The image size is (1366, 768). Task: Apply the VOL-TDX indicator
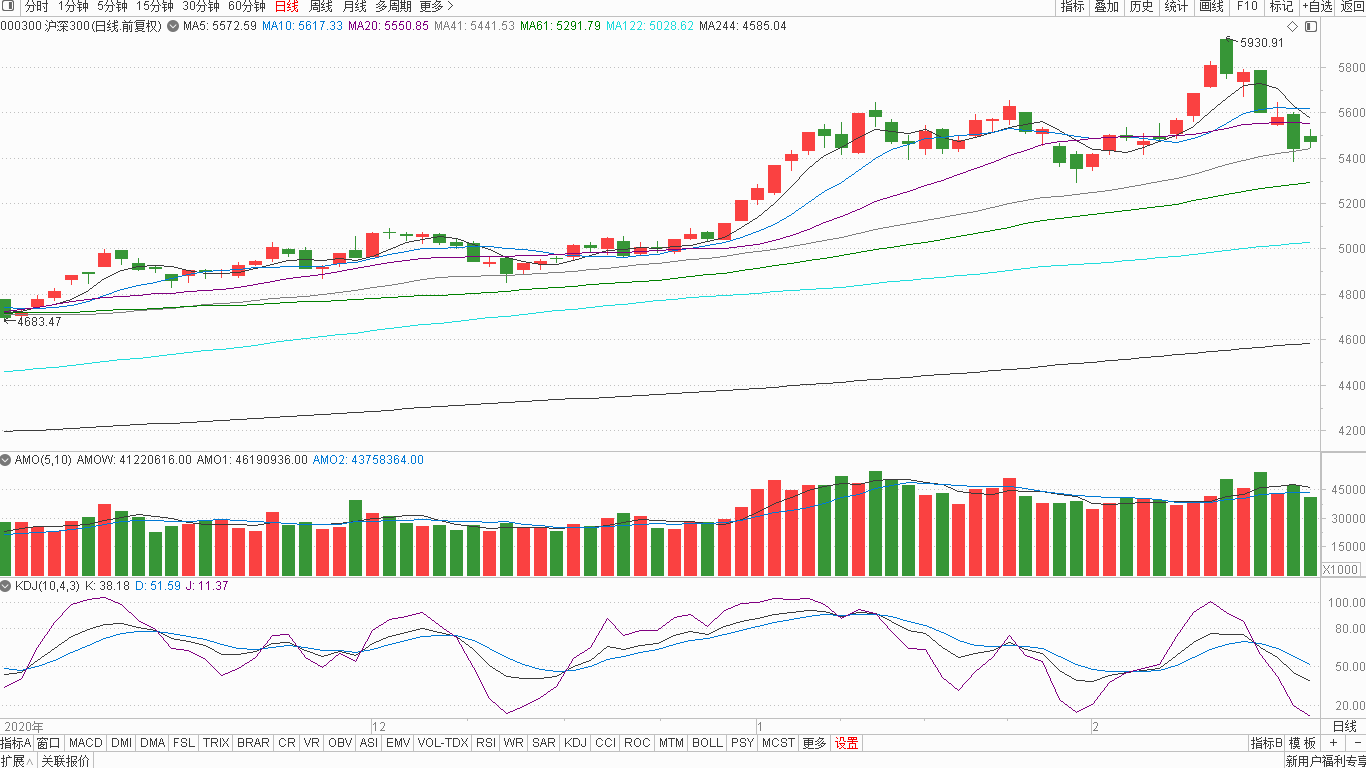443,743
